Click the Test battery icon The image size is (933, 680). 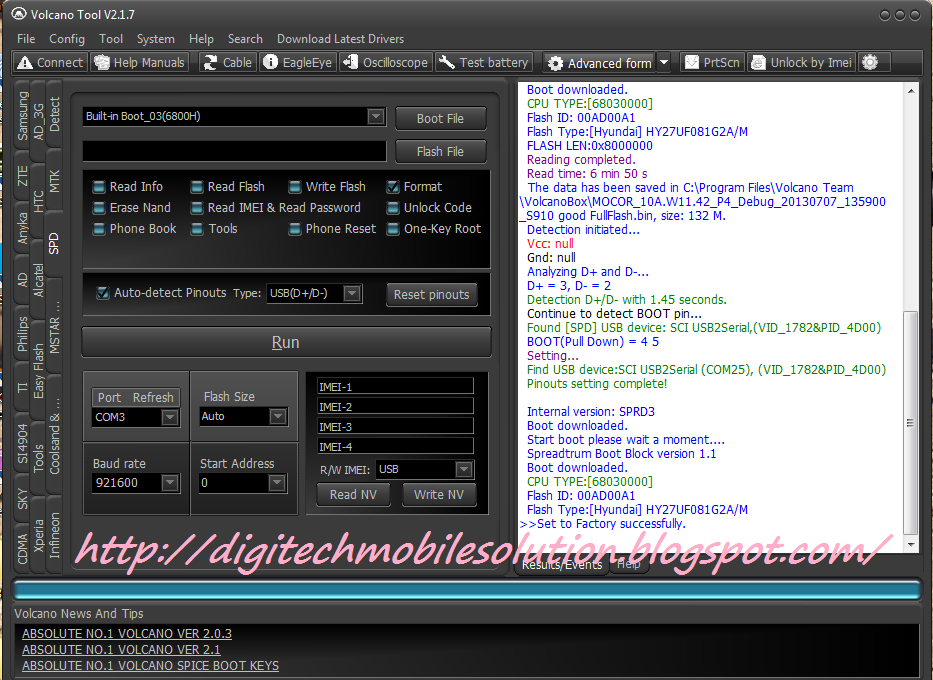pyautogui.click(x=483, y=61)
